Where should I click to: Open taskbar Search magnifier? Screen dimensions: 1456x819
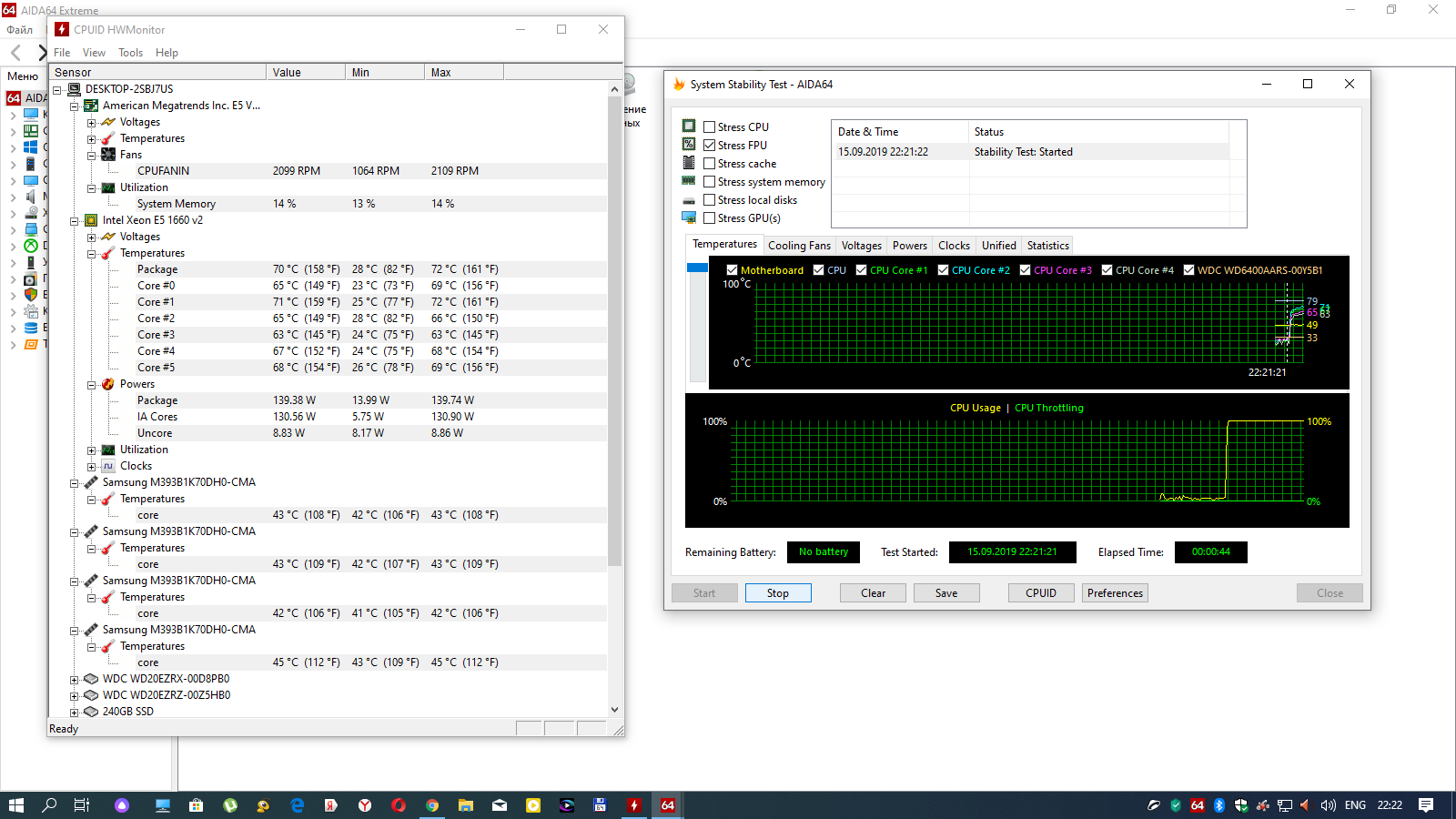[49, 805]
